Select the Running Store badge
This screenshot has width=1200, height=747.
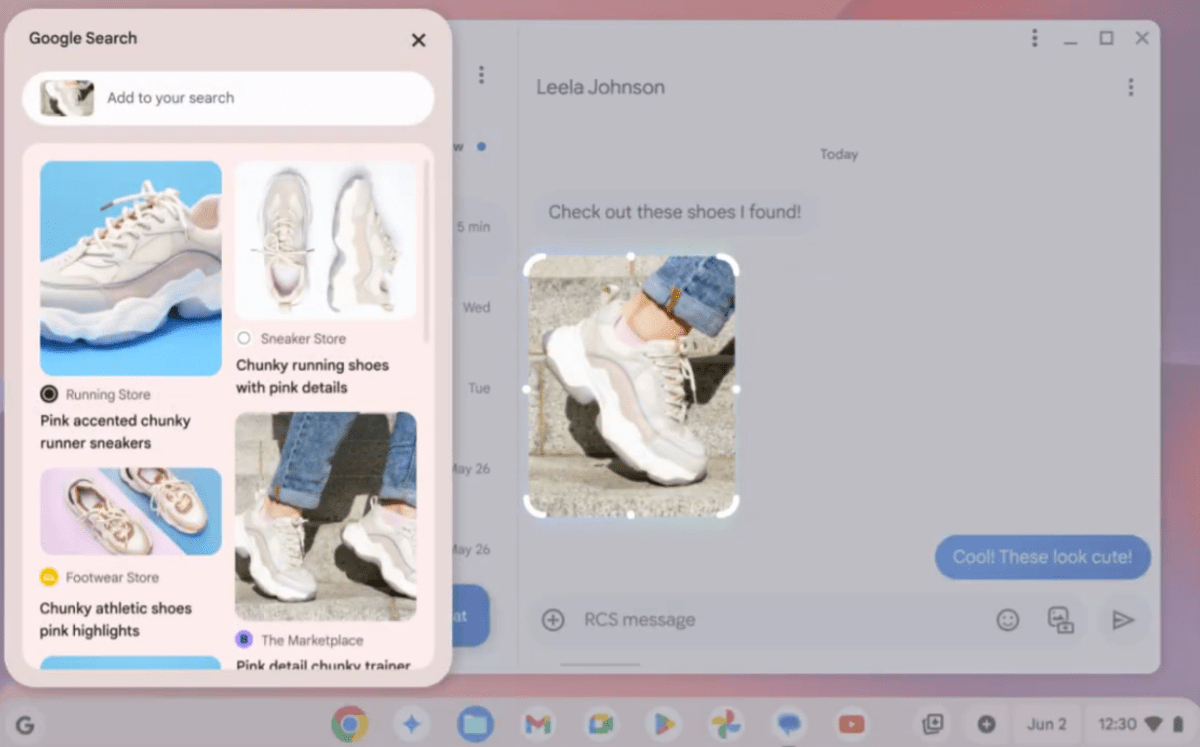[x=49, y=394]
